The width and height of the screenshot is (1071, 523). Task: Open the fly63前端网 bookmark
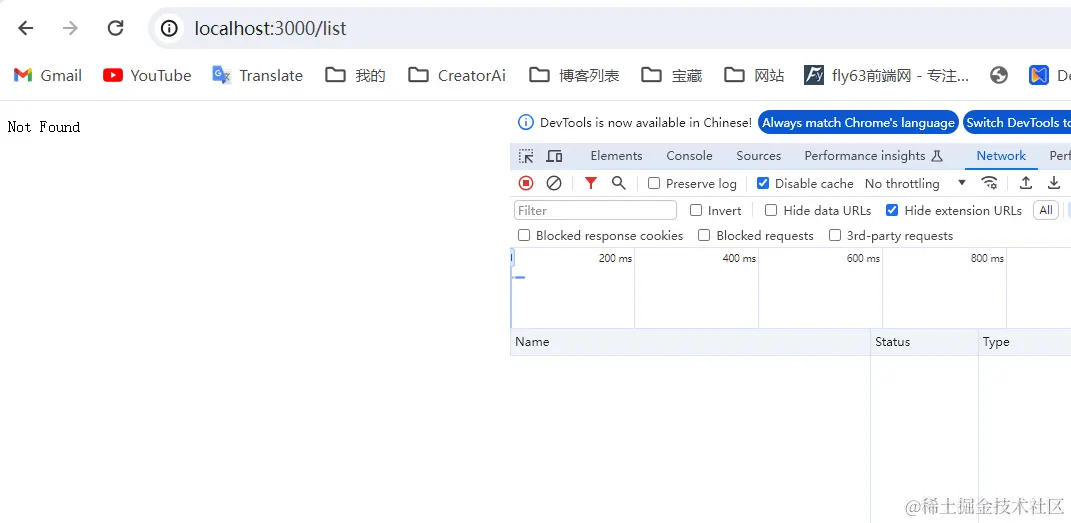(x=887, y=75)
